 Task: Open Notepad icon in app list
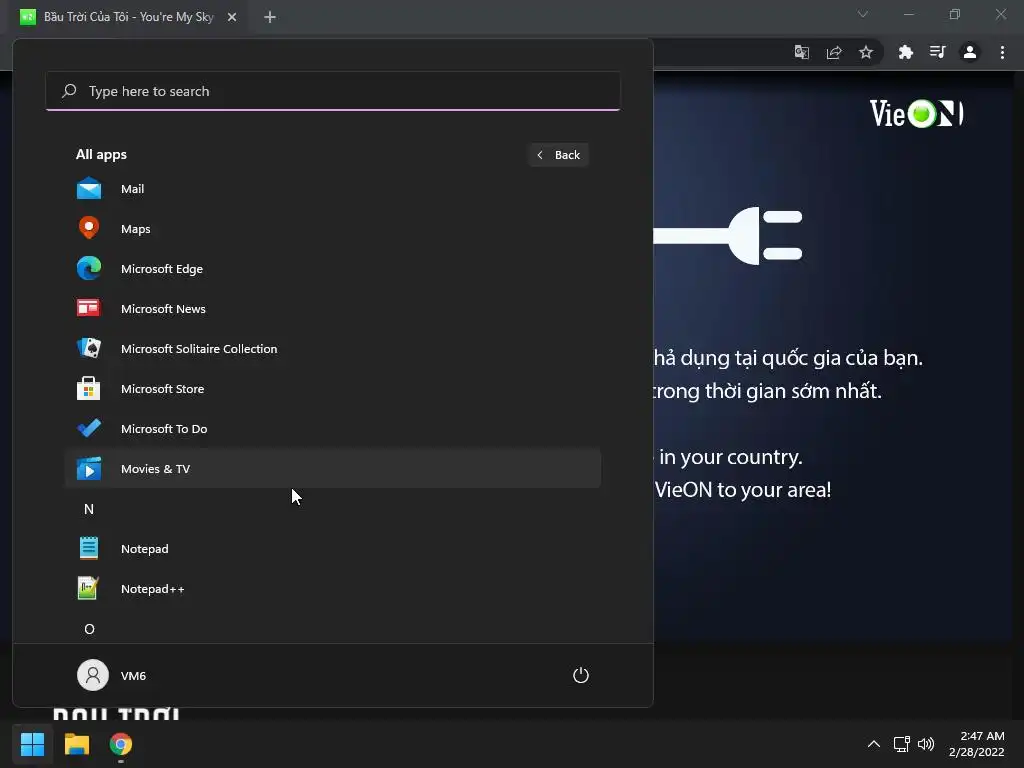[x=89, y=549]
